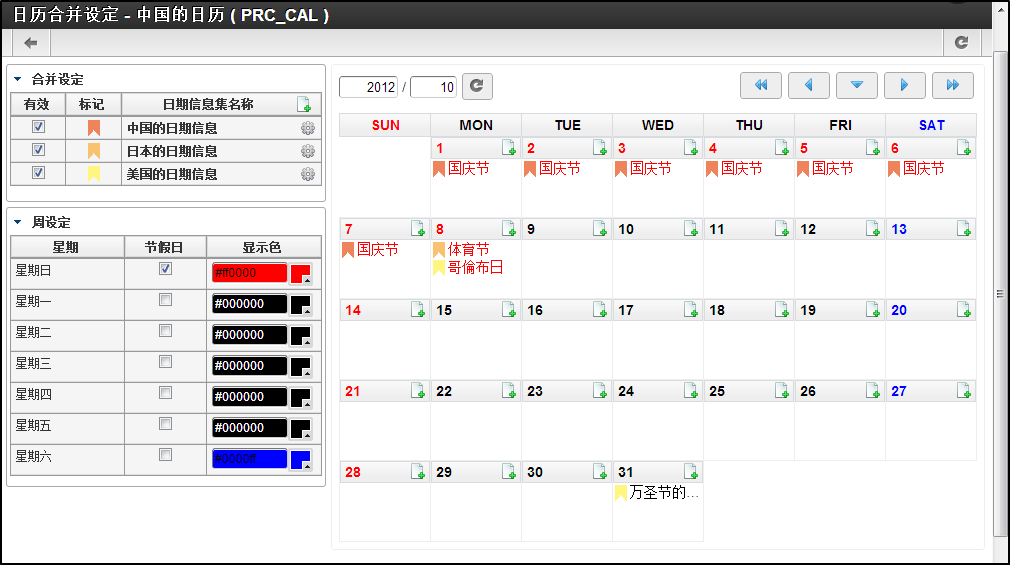
Task: Disable 美国的日期信息 checkbox
Action: (39, 173)
